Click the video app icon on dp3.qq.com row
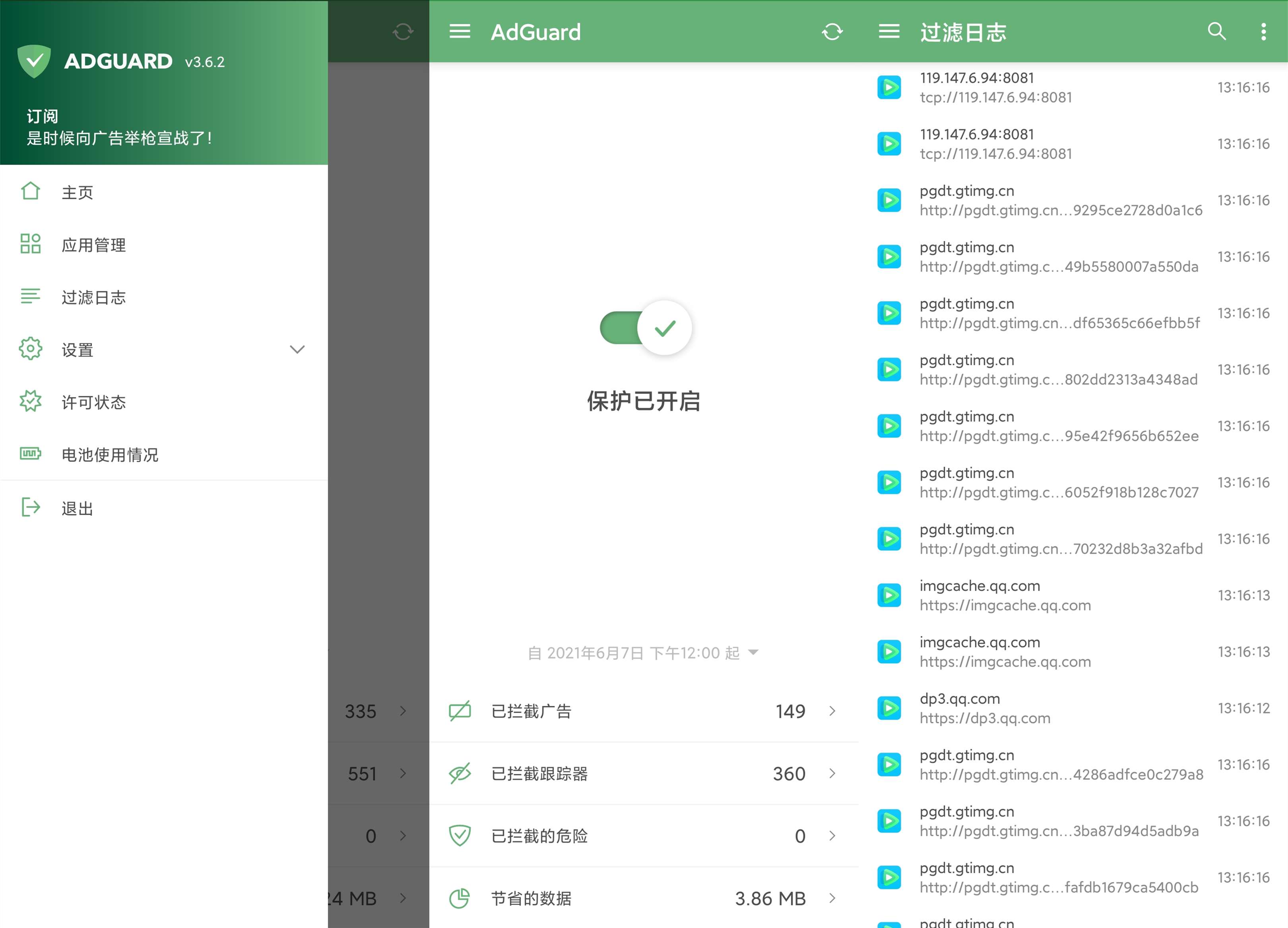1288x928 pixels. pos(889,708)
